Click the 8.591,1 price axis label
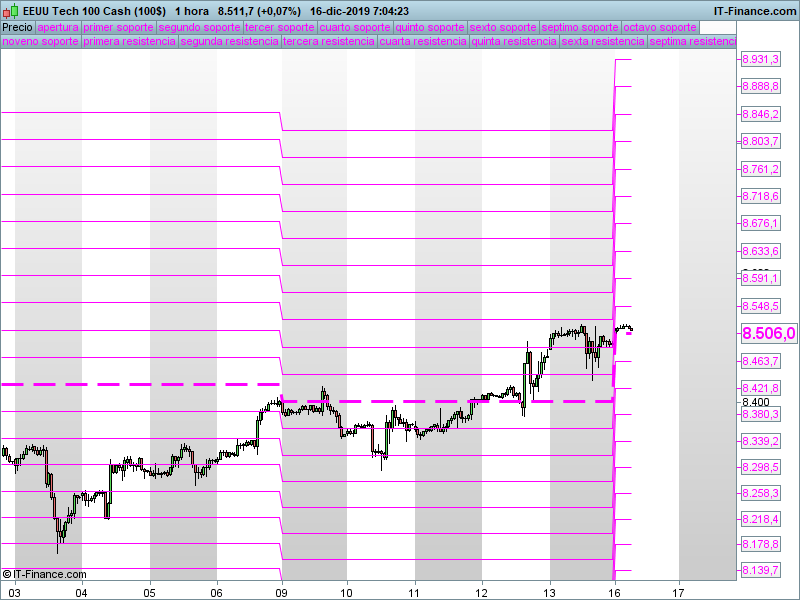Viewport: 800px width, 600px height. point(760,278)
